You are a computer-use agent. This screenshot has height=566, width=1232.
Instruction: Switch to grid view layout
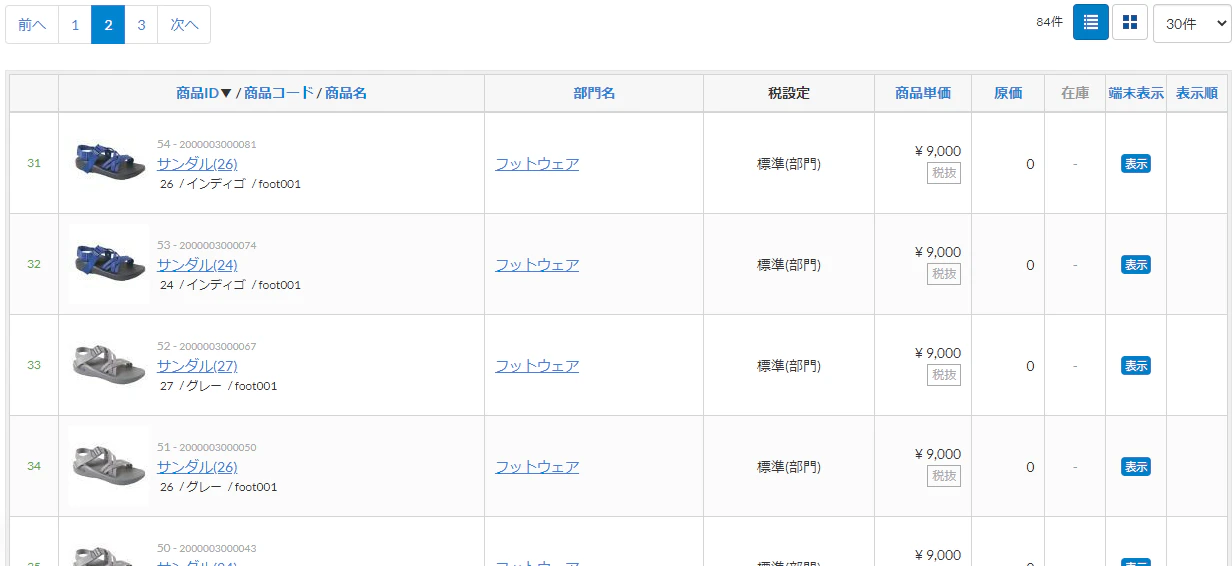pyautogui.click(x=1130, y=22)
